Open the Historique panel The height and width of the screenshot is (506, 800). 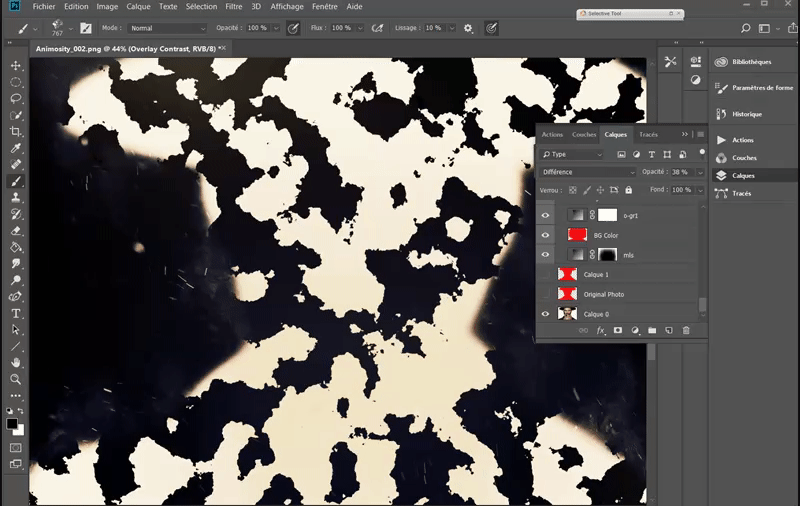pos(747,114)
